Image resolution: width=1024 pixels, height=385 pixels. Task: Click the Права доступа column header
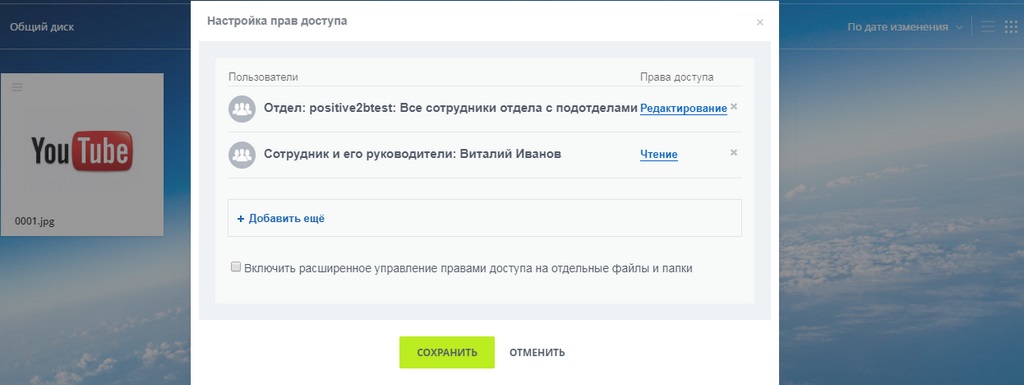pyautogui.click(x=677, y=77)
